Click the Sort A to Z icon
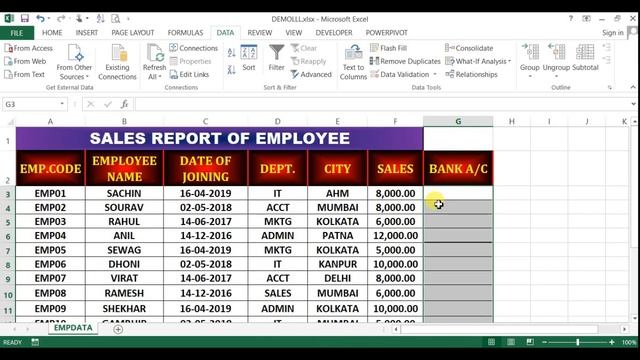 coord(231,52)
